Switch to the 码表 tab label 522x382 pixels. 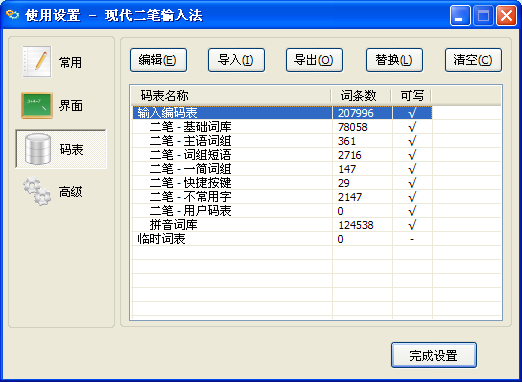71,149
